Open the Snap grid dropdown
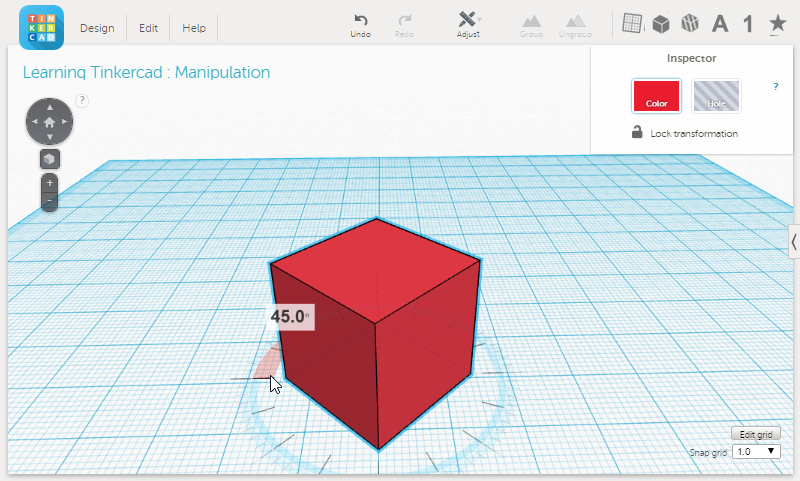The width and height of the screenshot is (800, 481). click(x=756, y=451)
